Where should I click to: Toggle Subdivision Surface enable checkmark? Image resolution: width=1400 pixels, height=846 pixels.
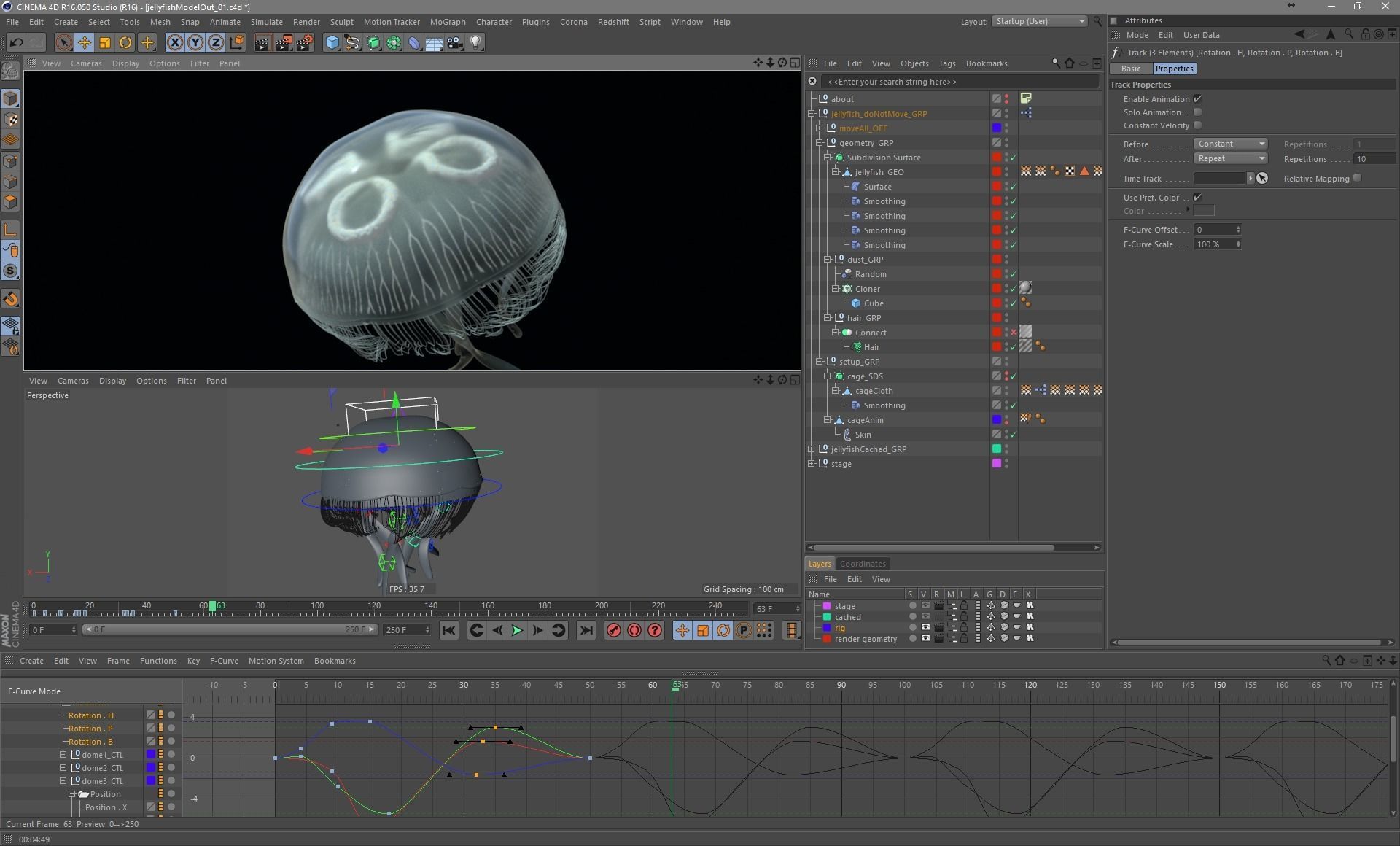(x=1014, y=158)
